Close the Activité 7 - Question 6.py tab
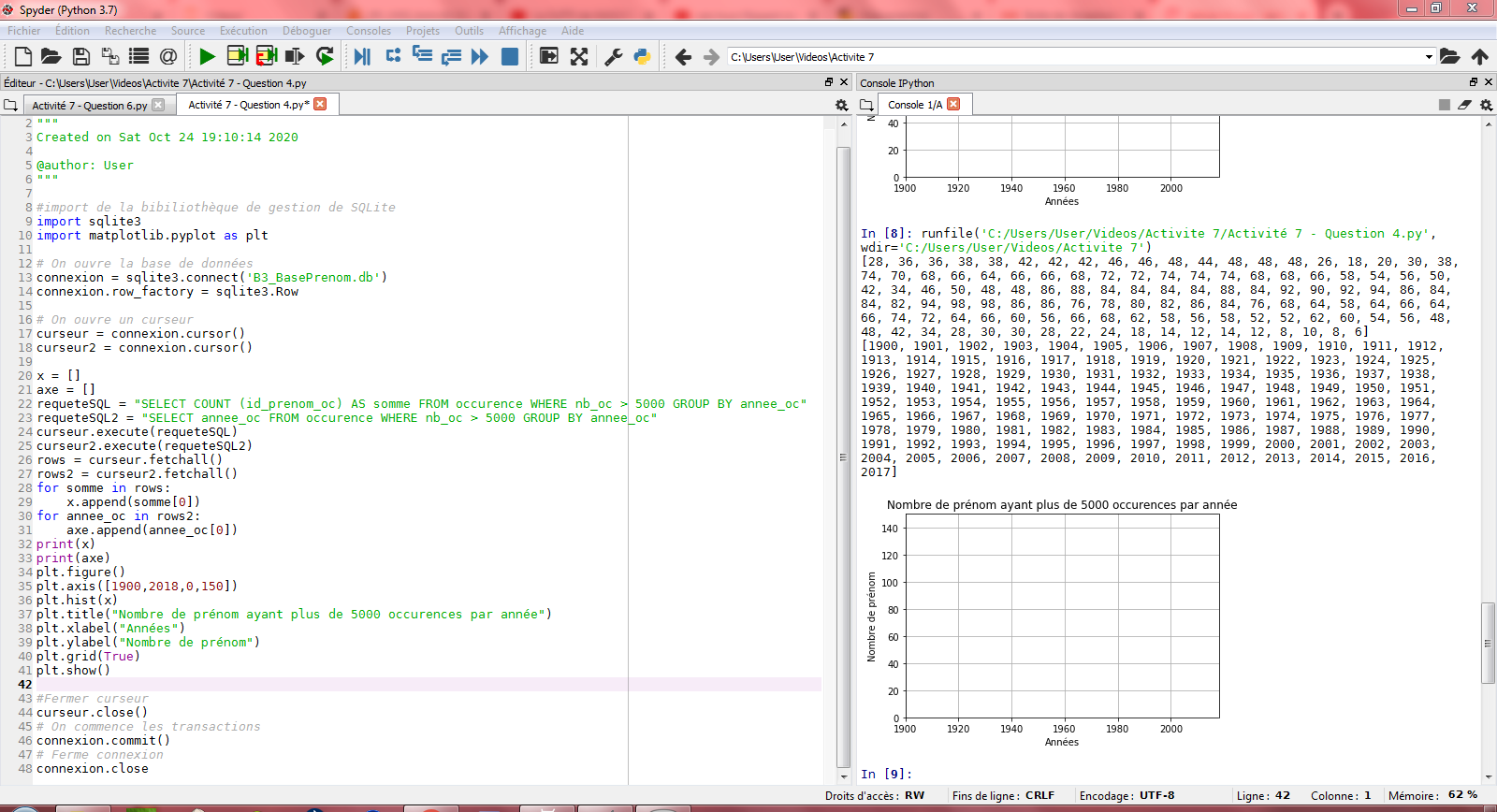Viewport: 1497px width, 812px height. coord(158,105)
